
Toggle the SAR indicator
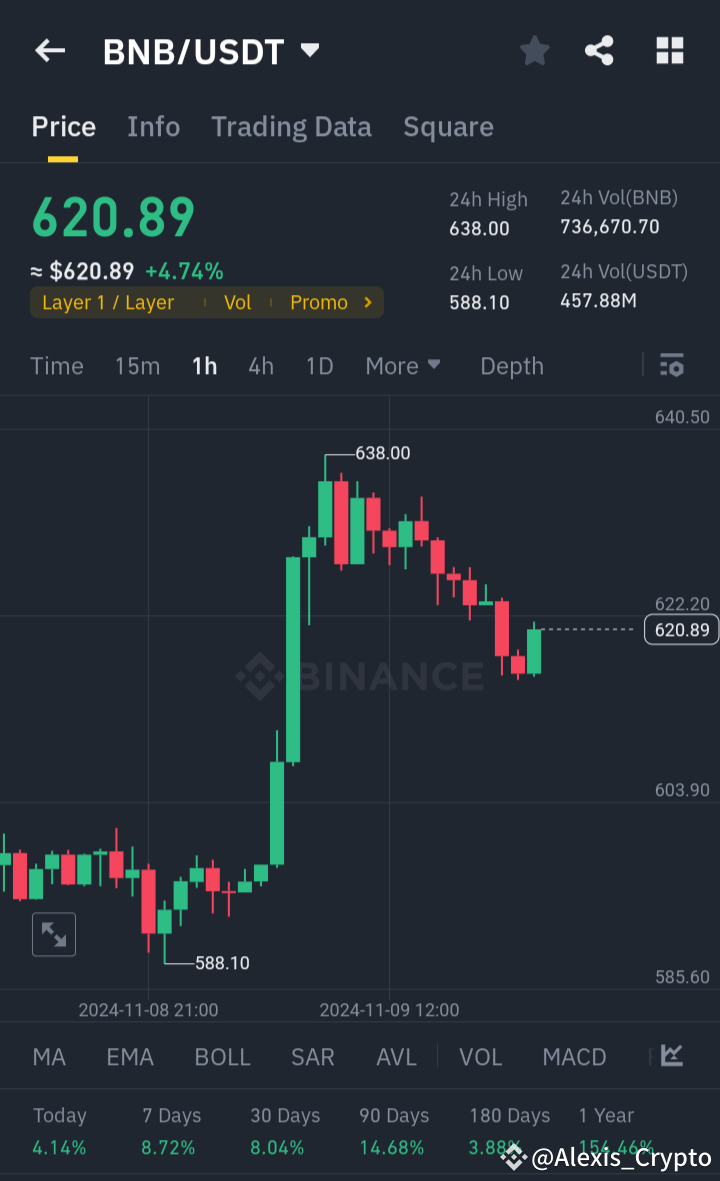312,1057
